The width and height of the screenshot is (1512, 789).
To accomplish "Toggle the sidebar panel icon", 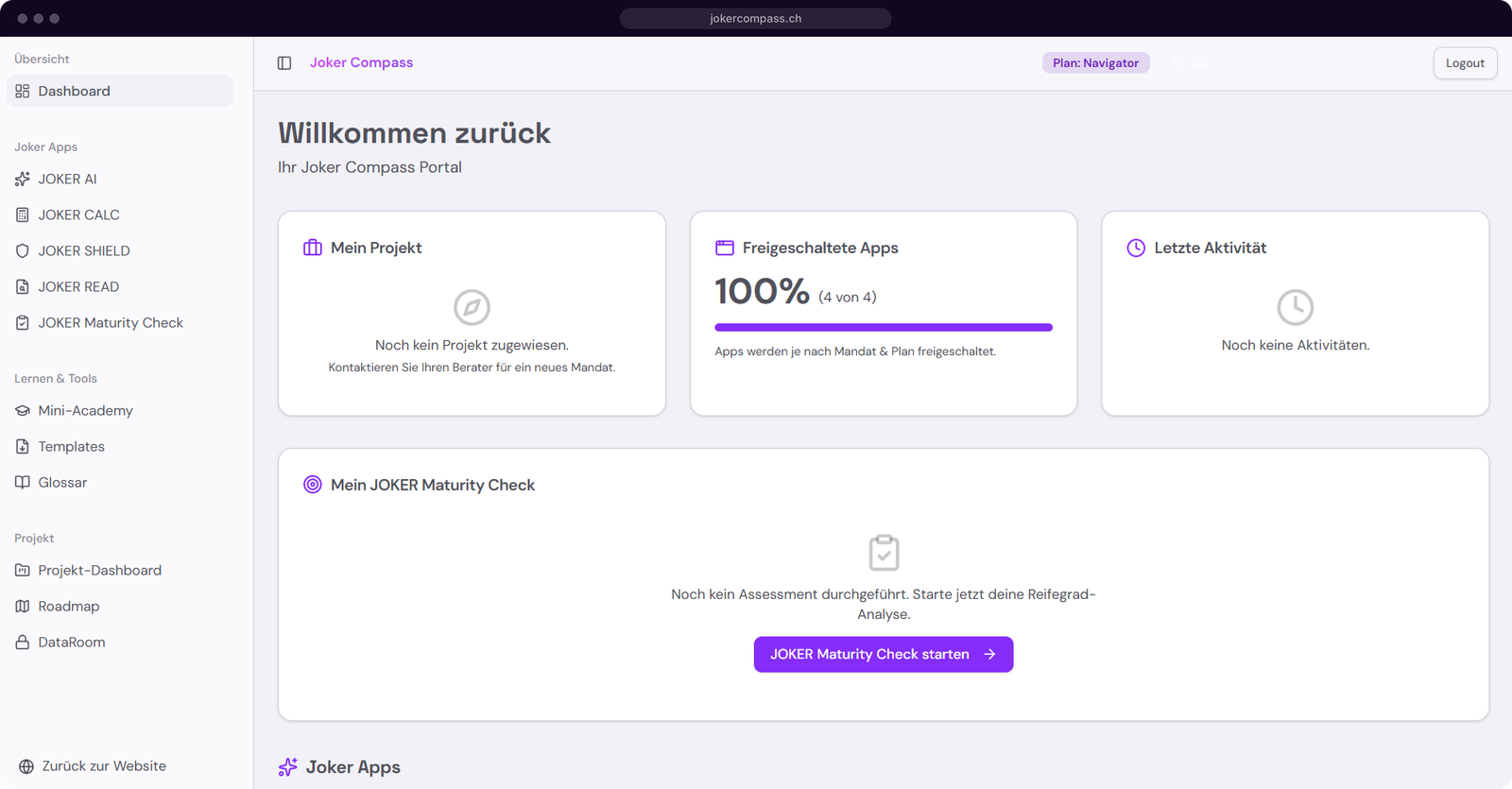I will coord(284,63).
